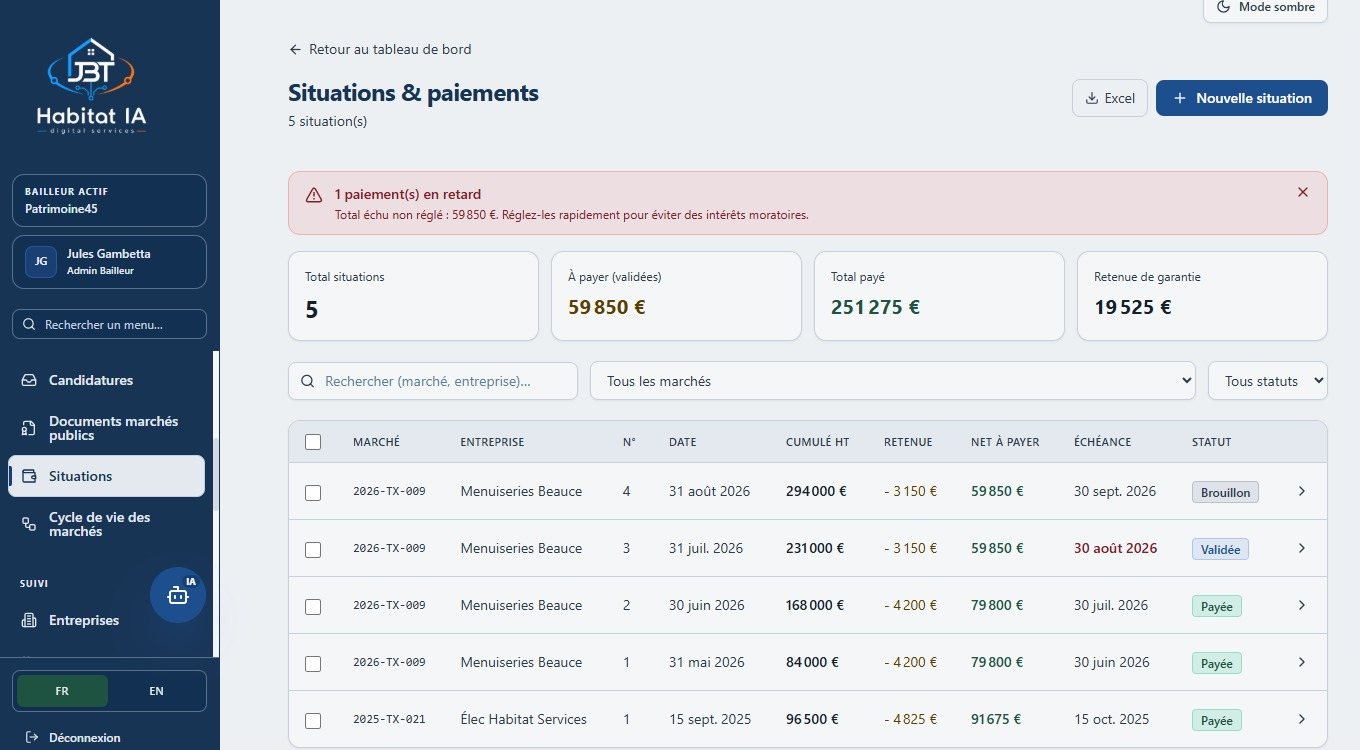Screen dimensions: 1360x750
Task: Click the JG user avatar
Action: click(41, 262)
